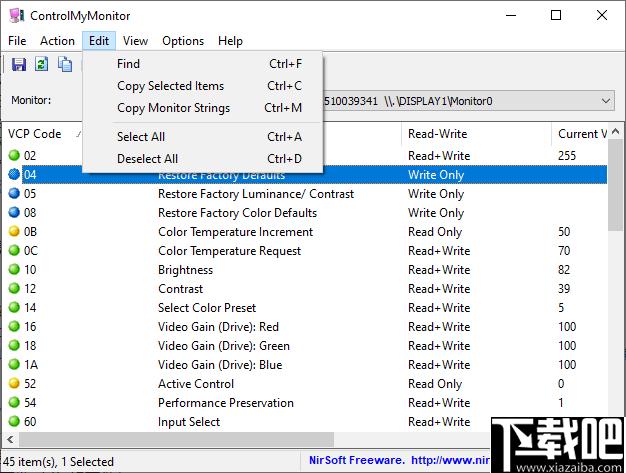This screenshot has width=626, height=473.
Task: Select the Performance Preservation row
Action: click(x=307, y=402)
